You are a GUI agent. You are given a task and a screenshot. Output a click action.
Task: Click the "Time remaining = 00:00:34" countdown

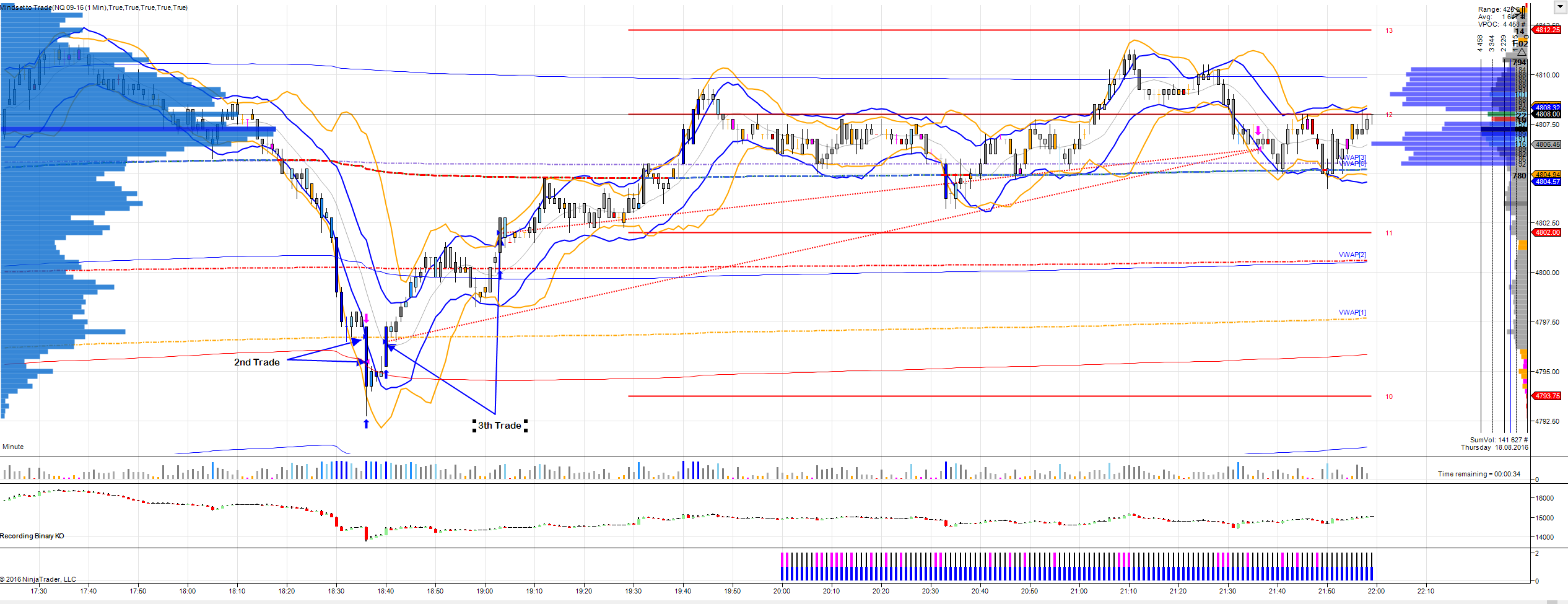[x=1479, y=474]
